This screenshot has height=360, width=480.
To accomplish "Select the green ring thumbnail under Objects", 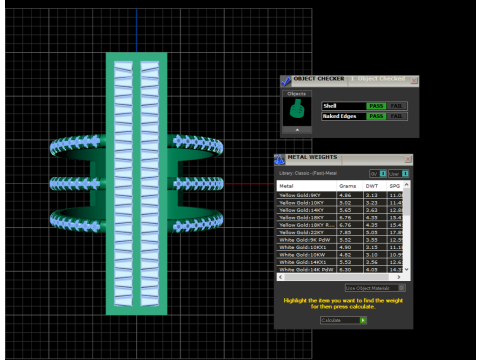I will [x=297, y=110].
